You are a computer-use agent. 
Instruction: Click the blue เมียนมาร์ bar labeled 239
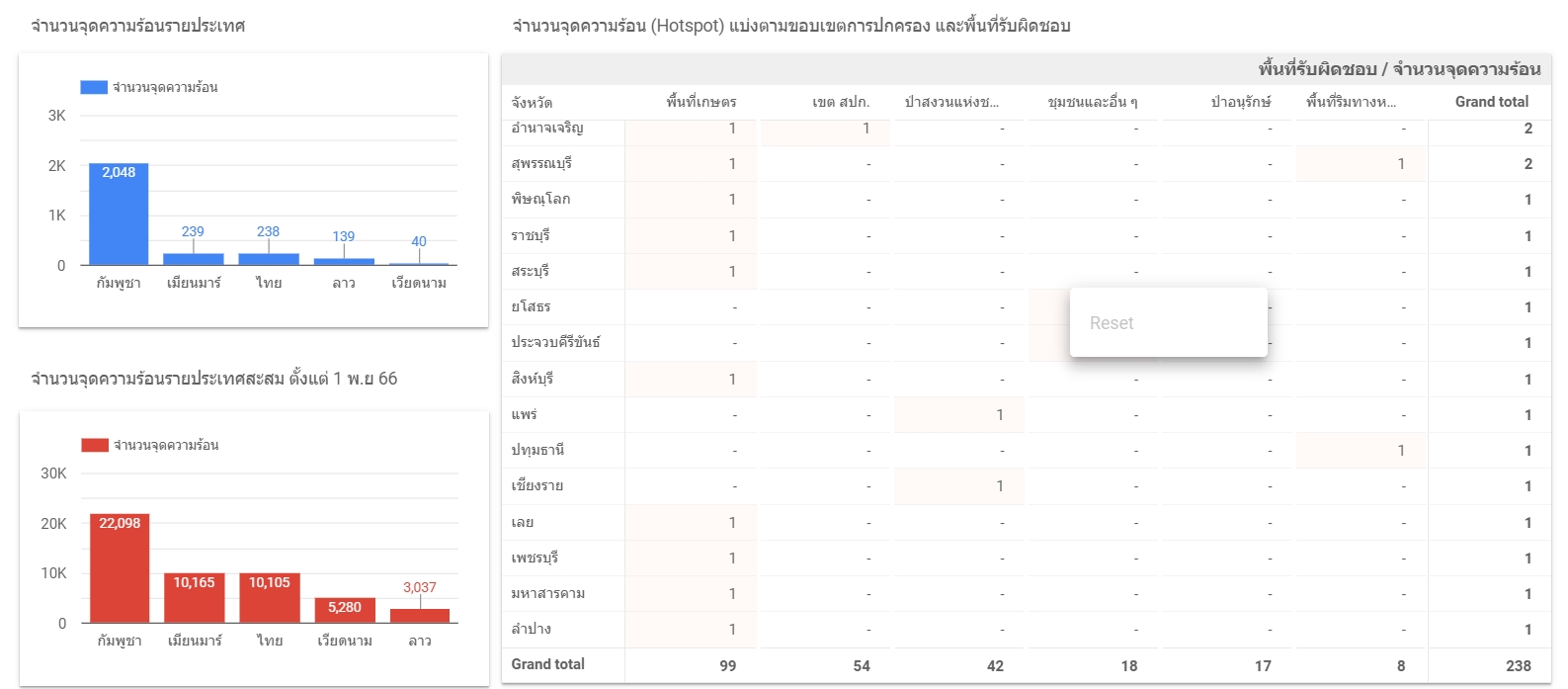[x=194, y=259]
